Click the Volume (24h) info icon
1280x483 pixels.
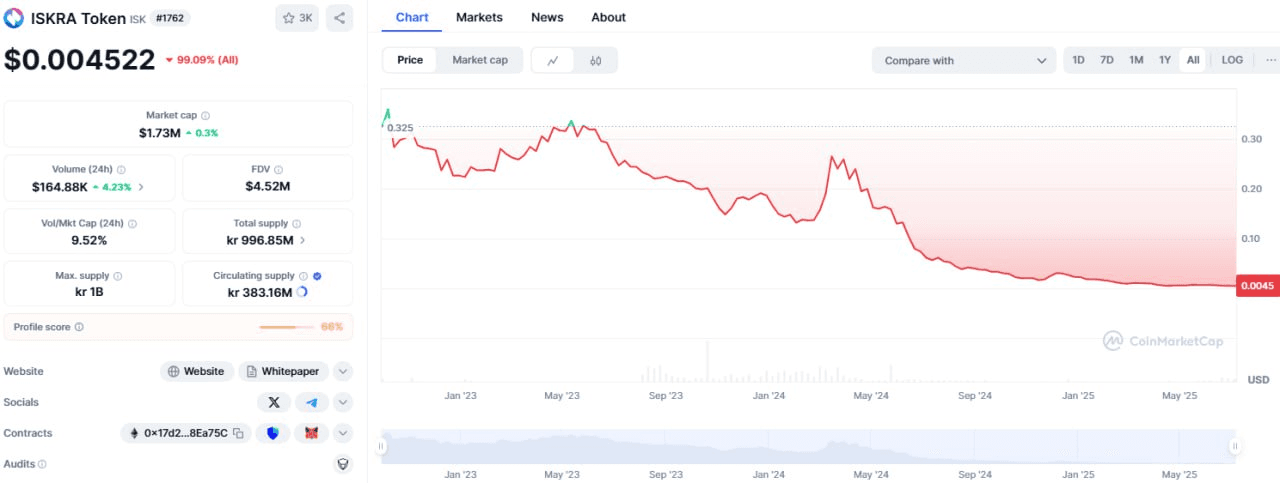click(122, 170)
